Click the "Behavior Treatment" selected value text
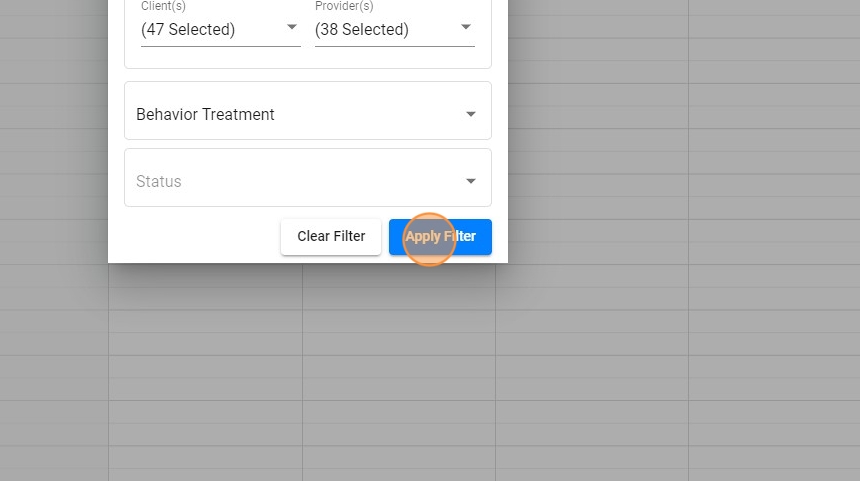 205,114
